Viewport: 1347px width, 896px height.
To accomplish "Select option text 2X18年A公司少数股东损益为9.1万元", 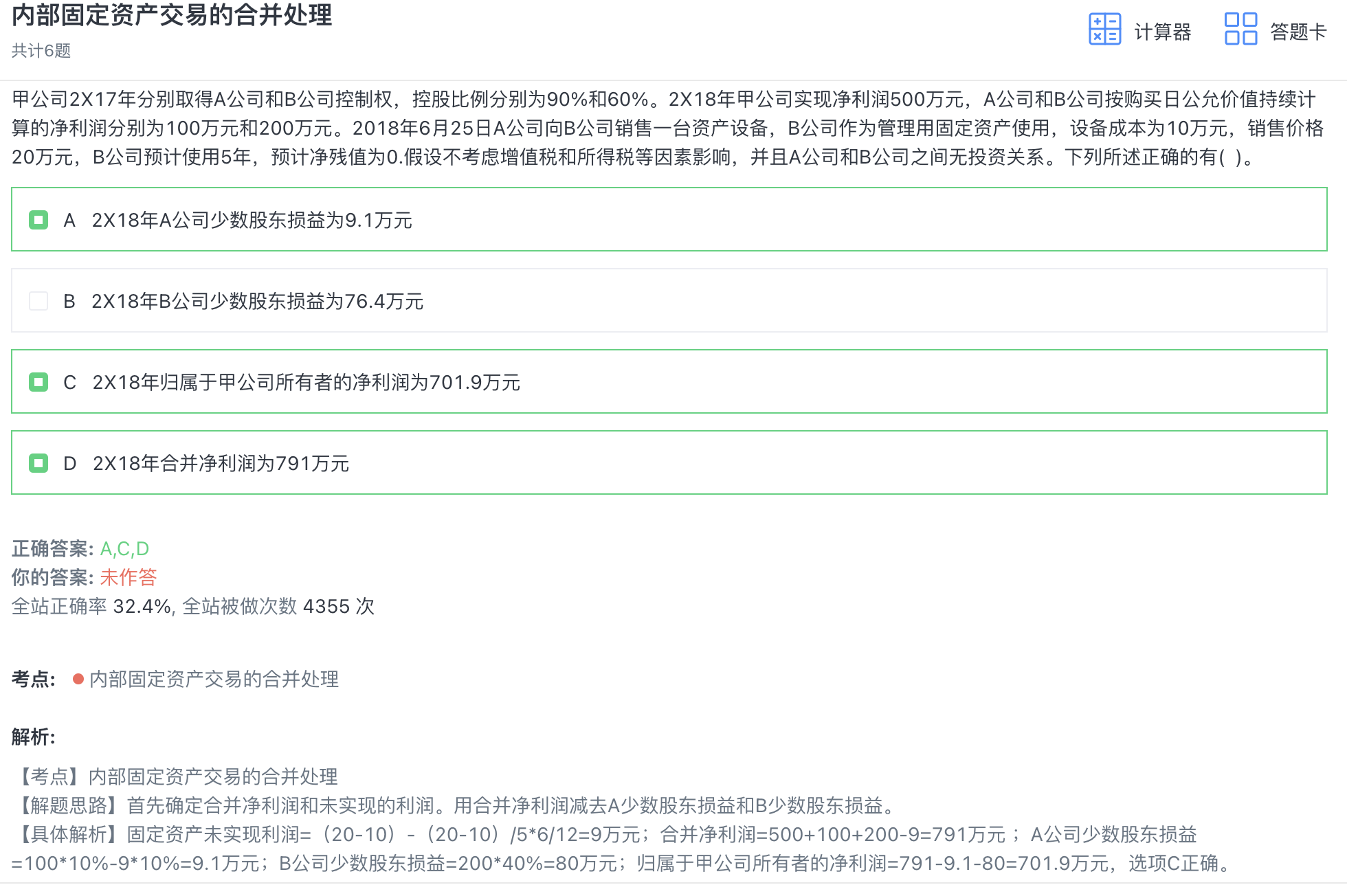I will pos(252,221).
